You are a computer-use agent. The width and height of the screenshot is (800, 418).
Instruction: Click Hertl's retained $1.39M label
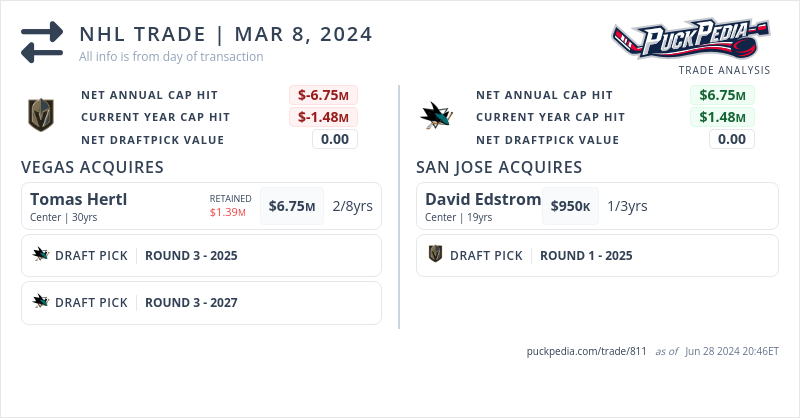tap(229, 212)
